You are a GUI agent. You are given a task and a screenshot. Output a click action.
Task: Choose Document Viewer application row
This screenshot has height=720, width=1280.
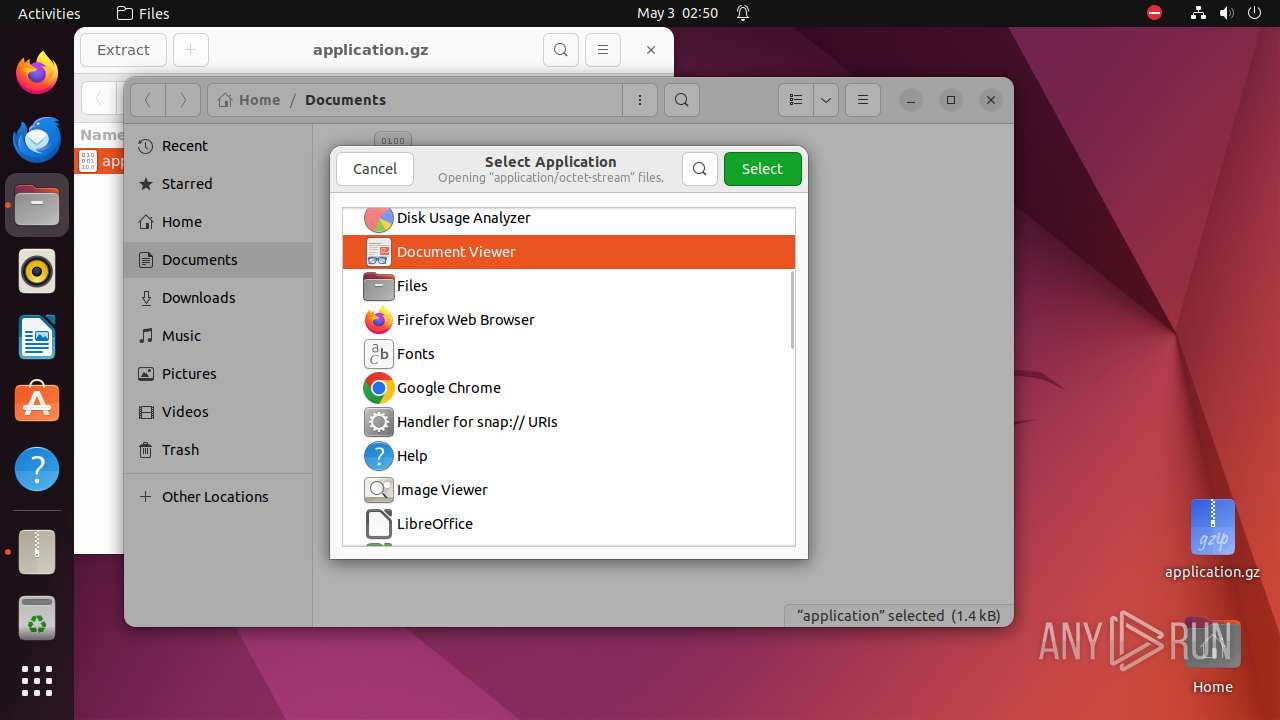coord(568,252)
